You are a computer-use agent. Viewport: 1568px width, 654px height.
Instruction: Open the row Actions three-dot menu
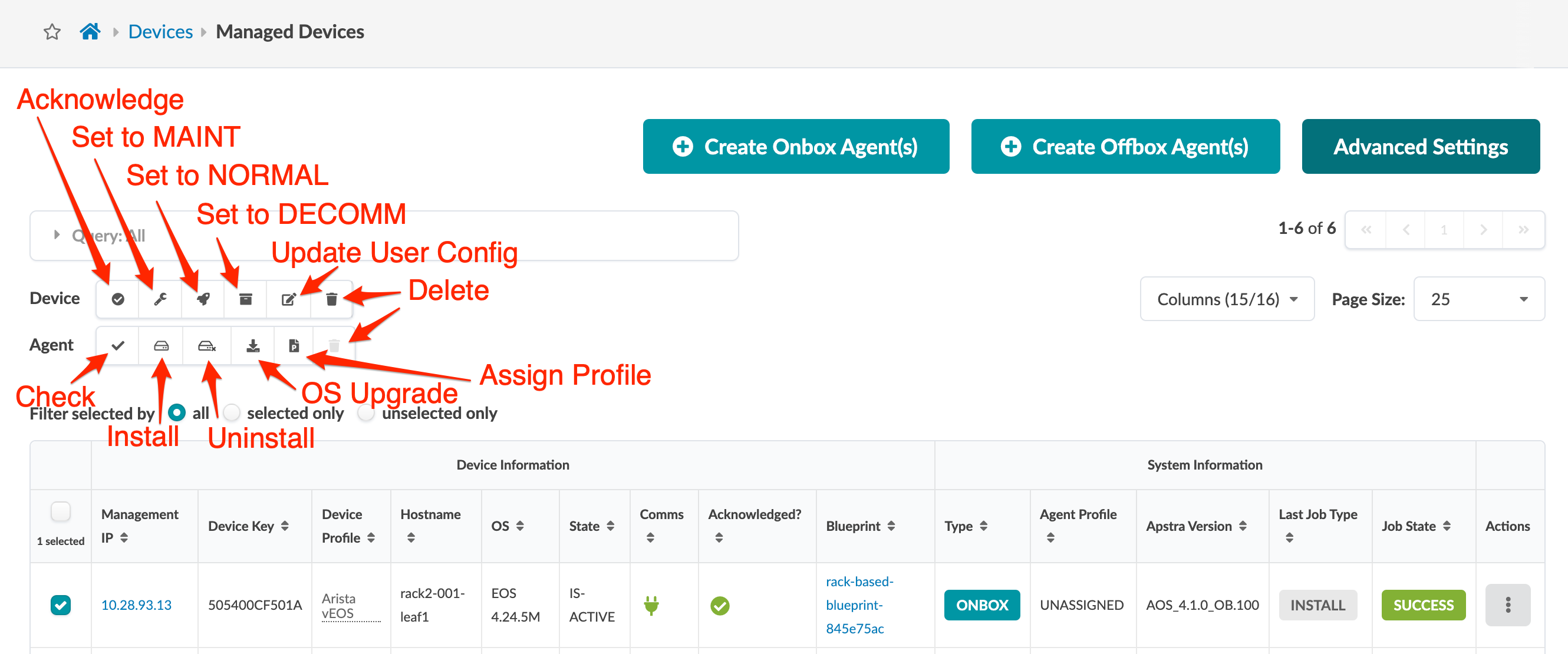click(1507, 604)
